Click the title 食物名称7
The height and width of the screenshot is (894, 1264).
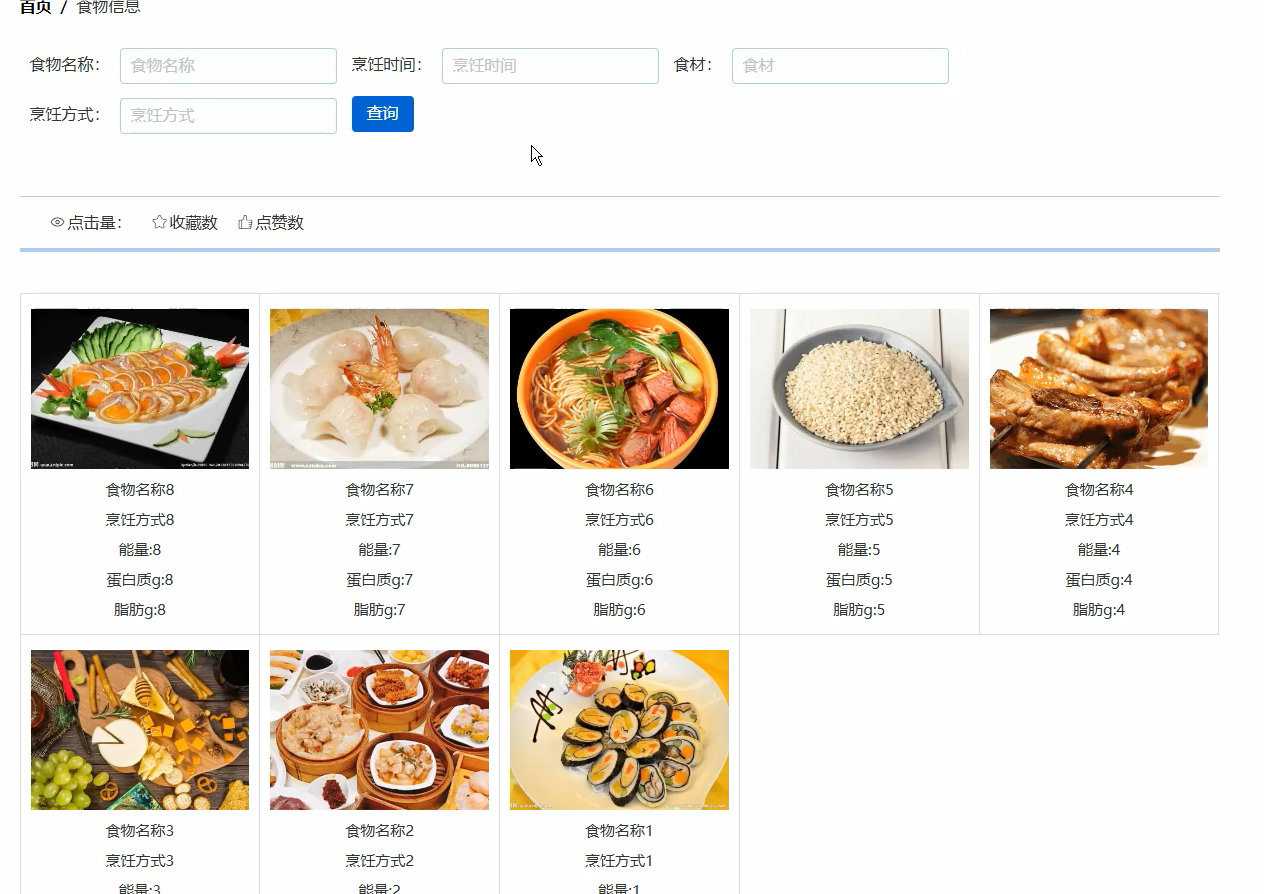click(380, 490)
